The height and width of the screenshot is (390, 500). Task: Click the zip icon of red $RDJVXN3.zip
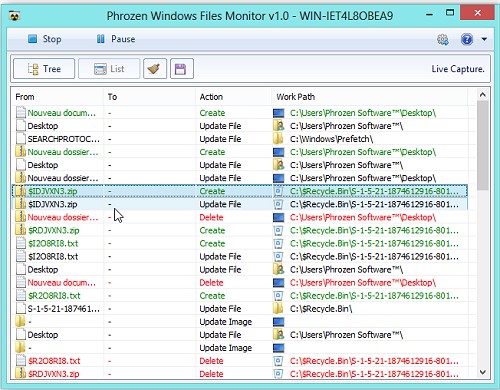[21, 374]
